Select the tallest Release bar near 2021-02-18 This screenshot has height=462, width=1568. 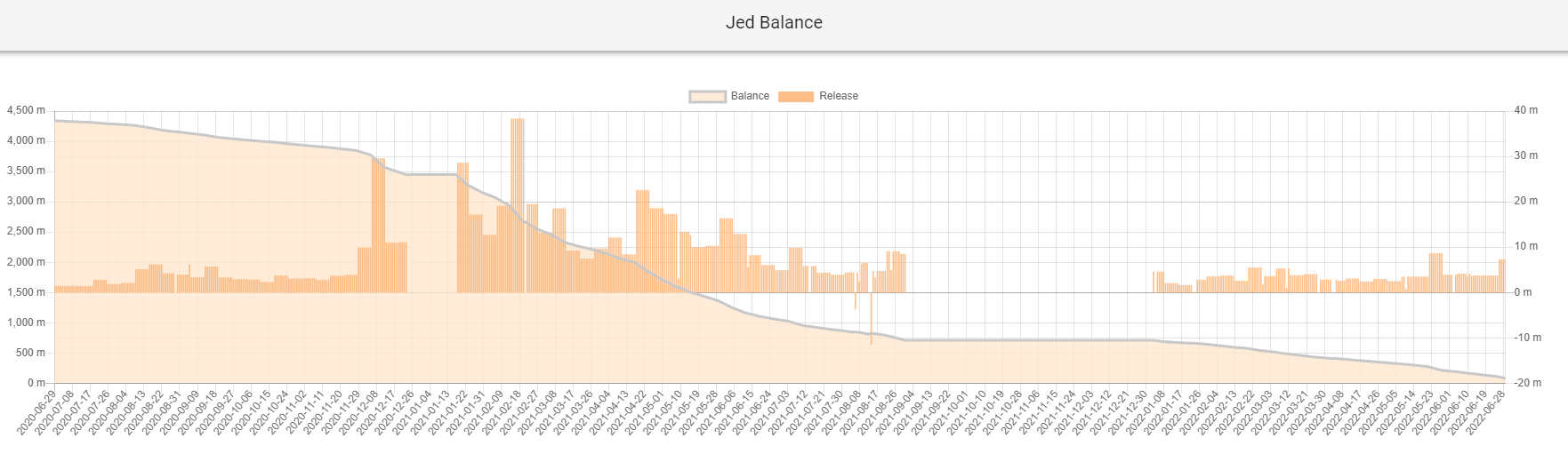[x=517, y=204]
